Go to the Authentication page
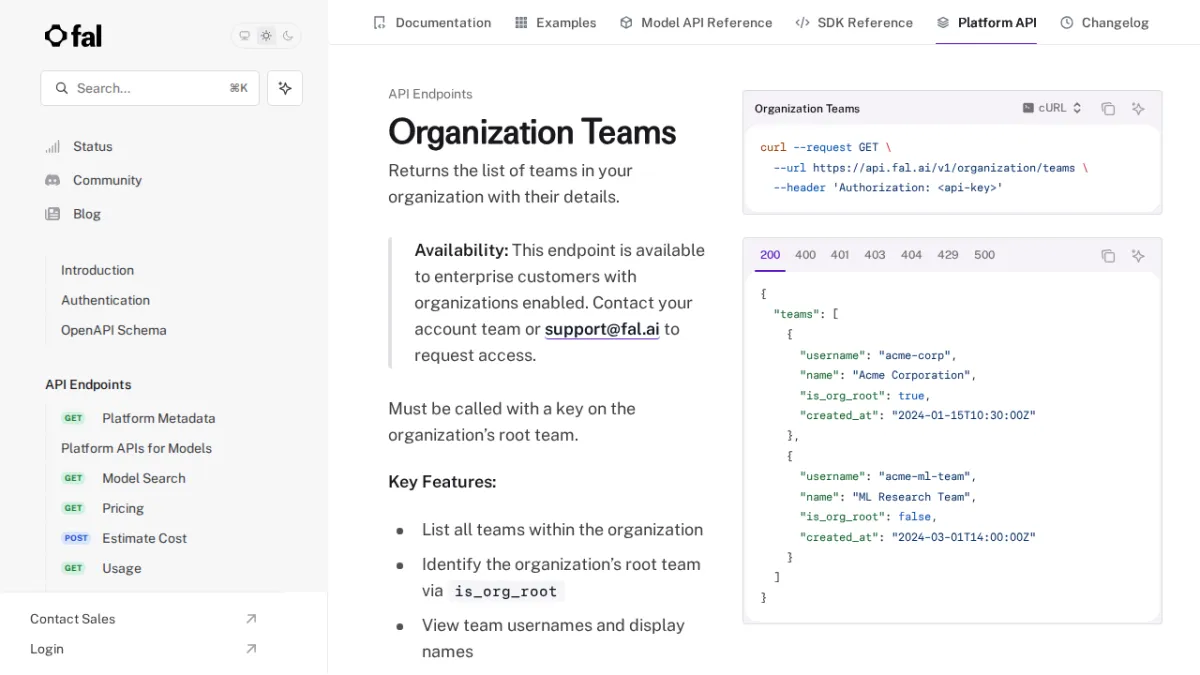 point(105,300)
